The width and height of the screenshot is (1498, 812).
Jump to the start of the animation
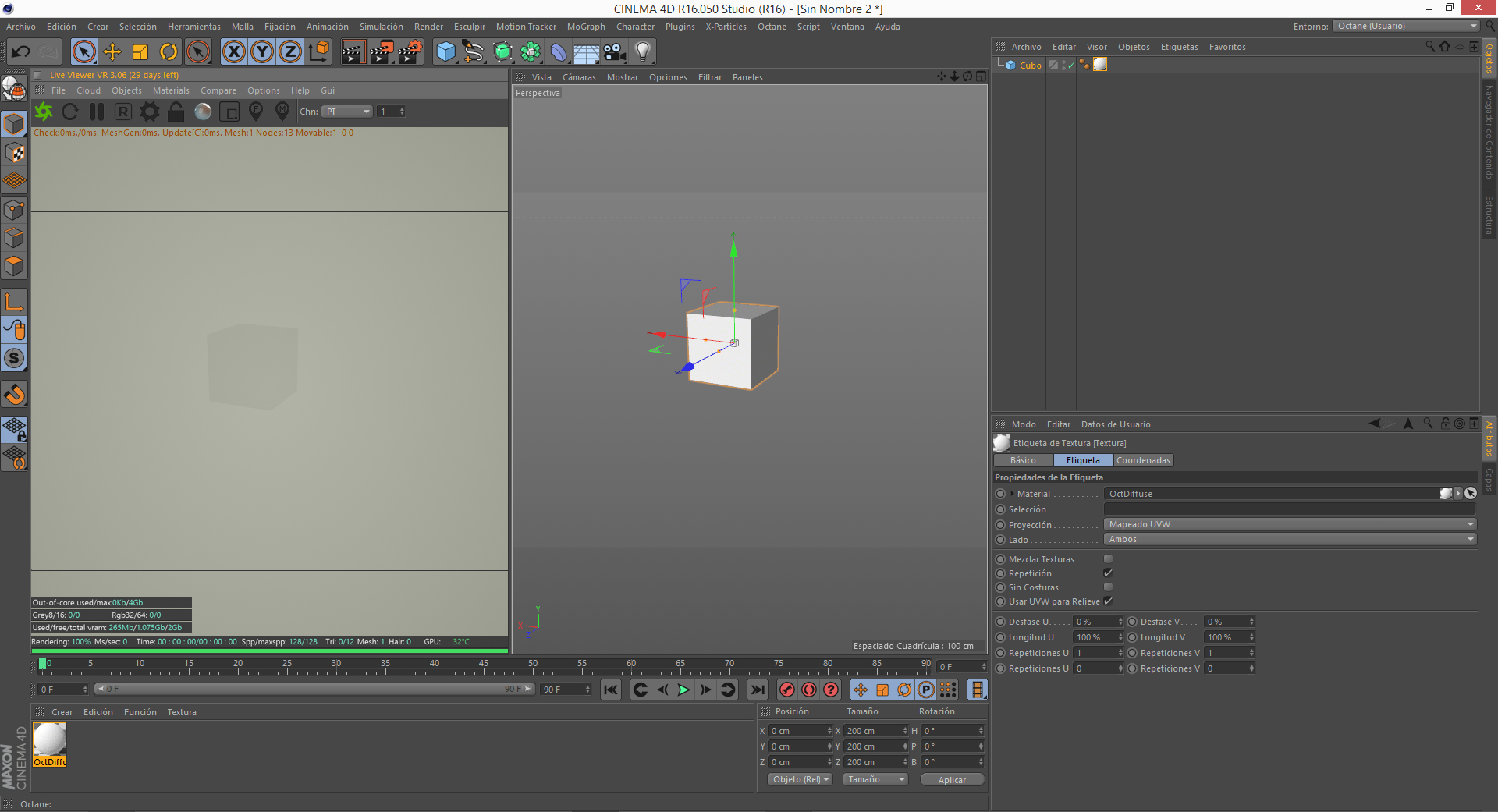point(611,690)
